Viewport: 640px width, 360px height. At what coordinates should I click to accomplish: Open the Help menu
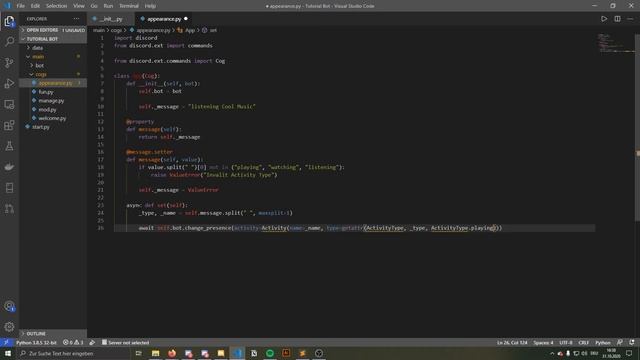(150, 6)
